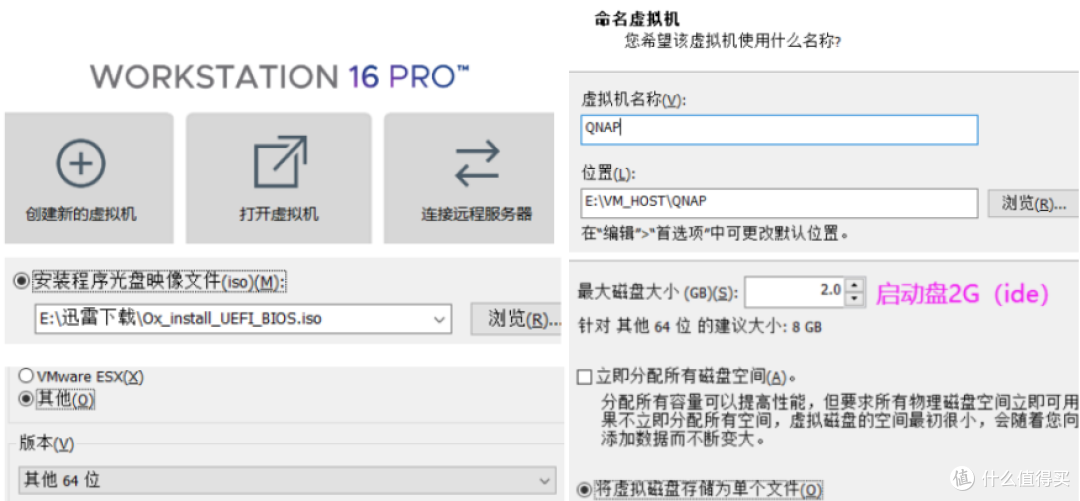Image resolution: width=1080 pixels, height=501 pixels.
Task: Select the VMware ESX radio option
Action: (26, 376)
